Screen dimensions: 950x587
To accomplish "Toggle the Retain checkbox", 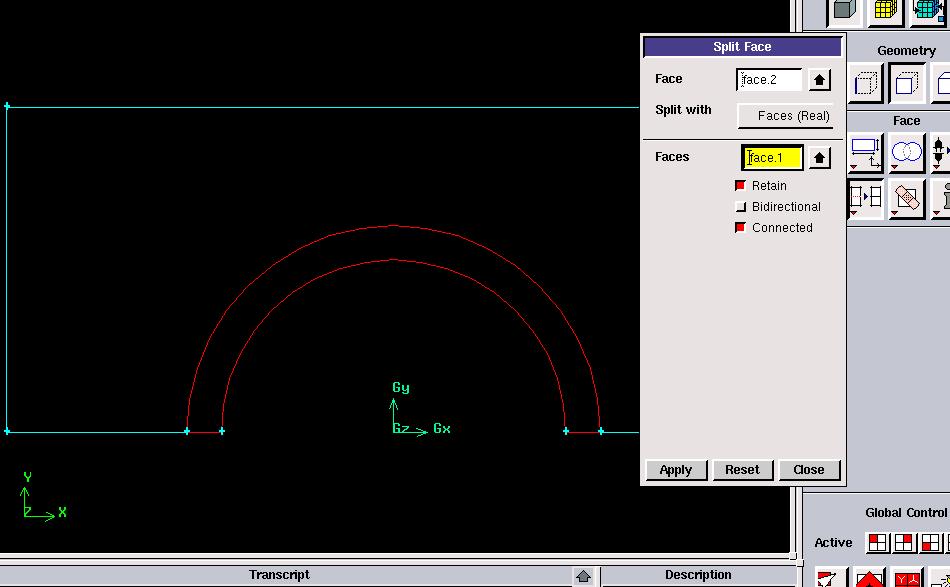I will (x=741, y=186).
